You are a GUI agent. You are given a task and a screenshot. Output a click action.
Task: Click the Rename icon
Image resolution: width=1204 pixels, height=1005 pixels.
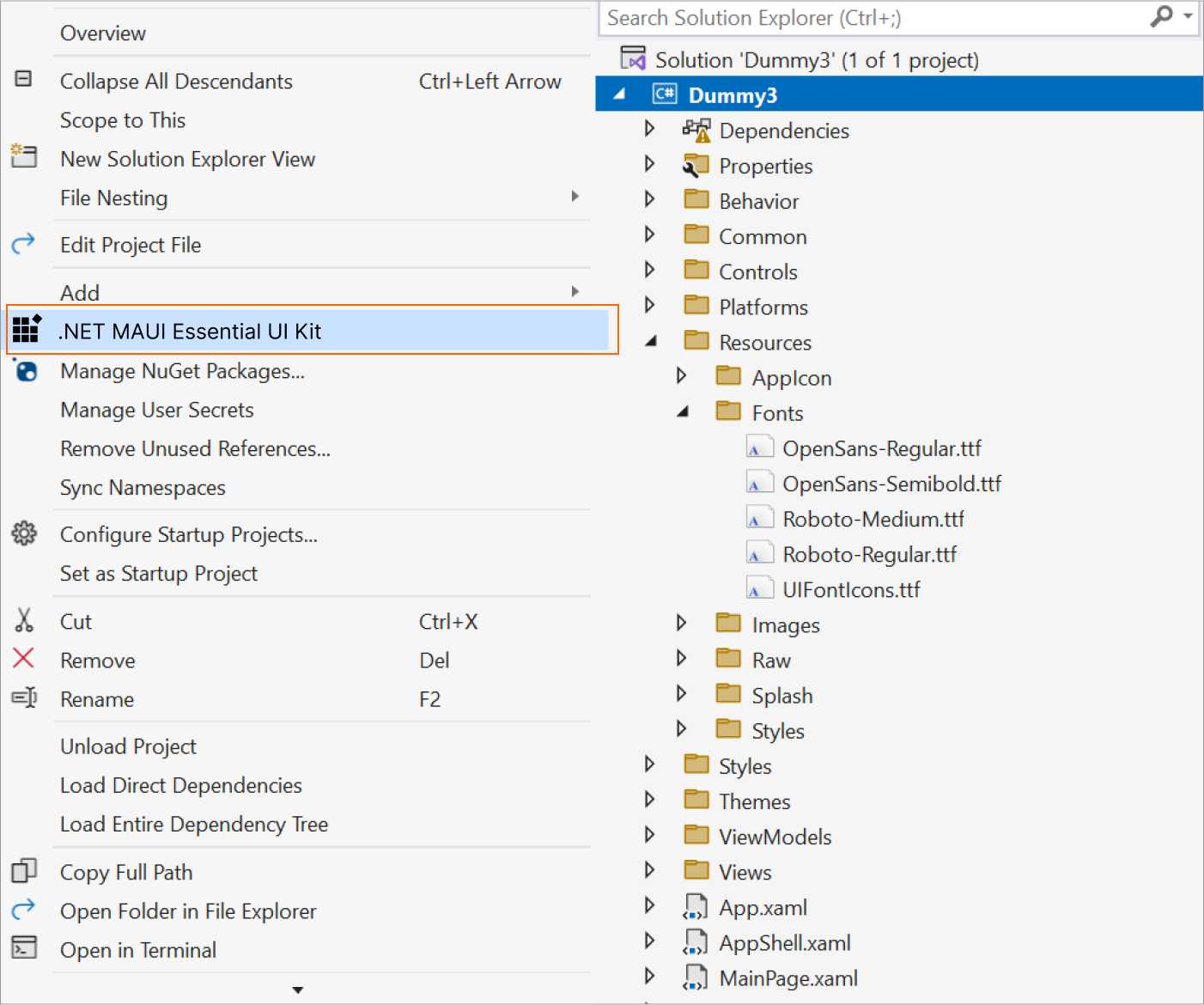tap(24, 697)
